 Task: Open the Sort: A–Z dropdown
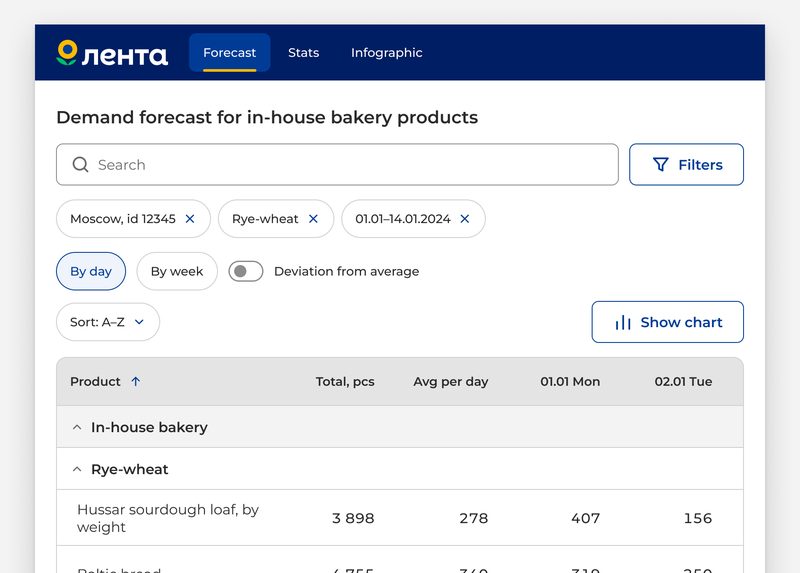click(x=108, y=322)
